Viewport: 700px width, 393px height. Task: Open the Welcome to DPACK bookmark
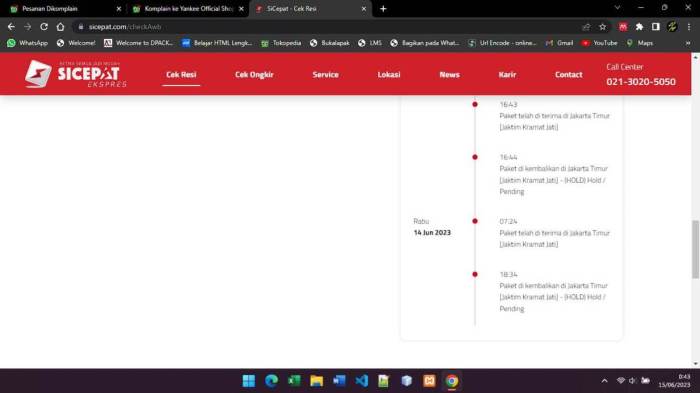click(138, 43)
